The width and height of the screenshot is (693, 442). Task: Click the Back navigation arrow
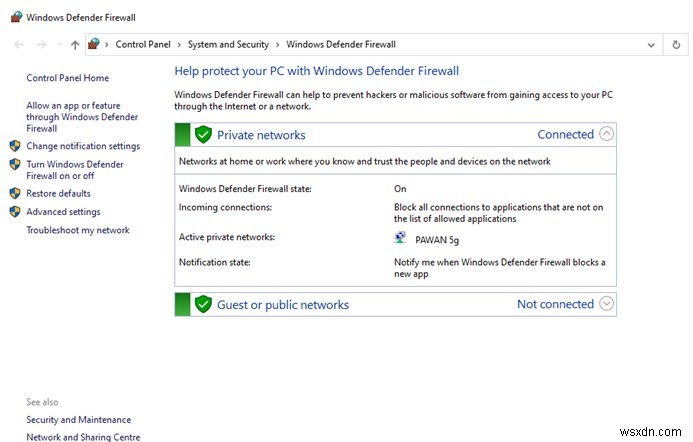point(19,44)
